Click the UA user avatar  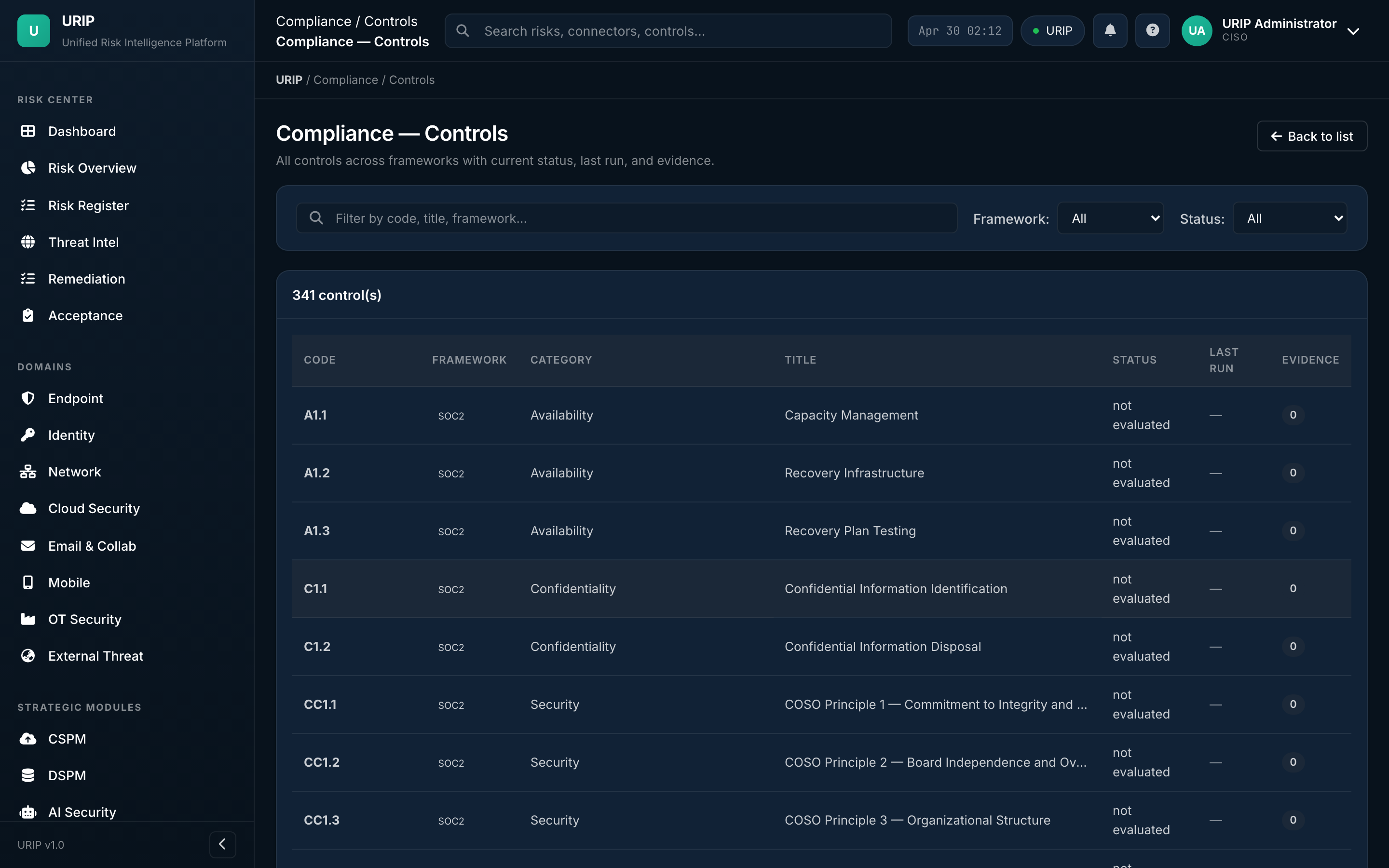click(1196, 30)
